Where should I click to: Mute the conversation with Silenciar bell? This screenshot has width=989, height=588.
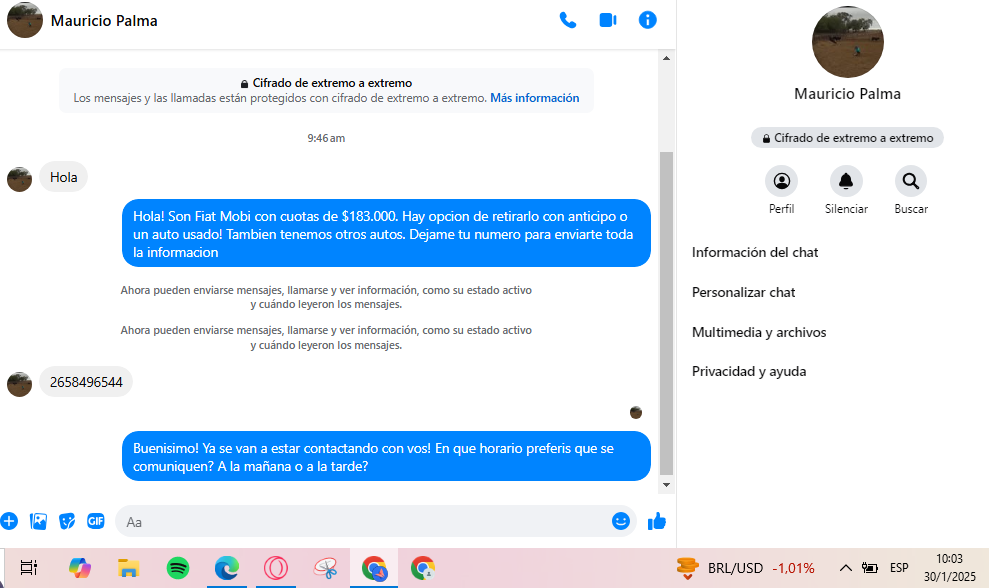[846, 182]
